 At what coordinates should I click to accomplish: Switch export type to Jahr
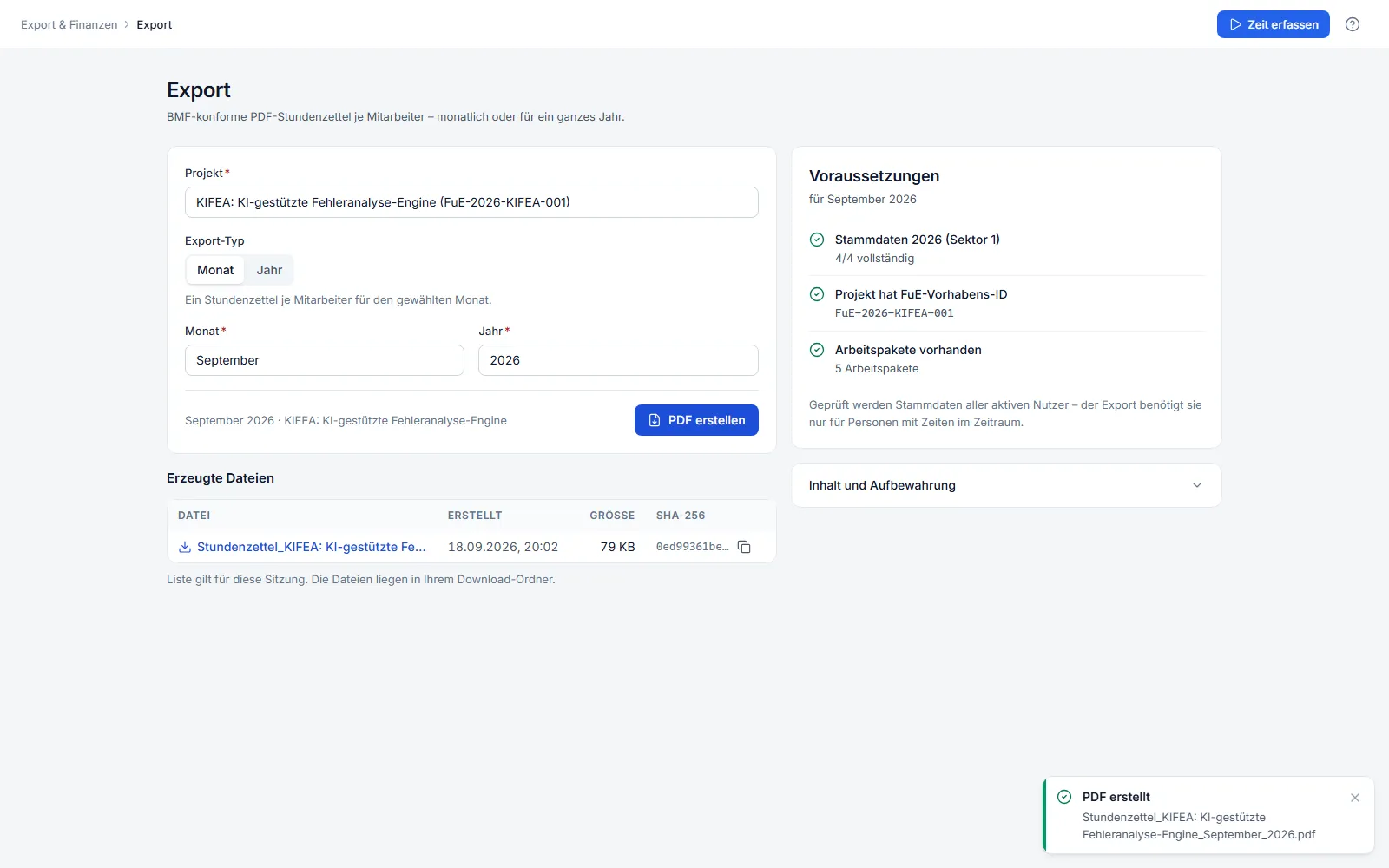[269, 270]
